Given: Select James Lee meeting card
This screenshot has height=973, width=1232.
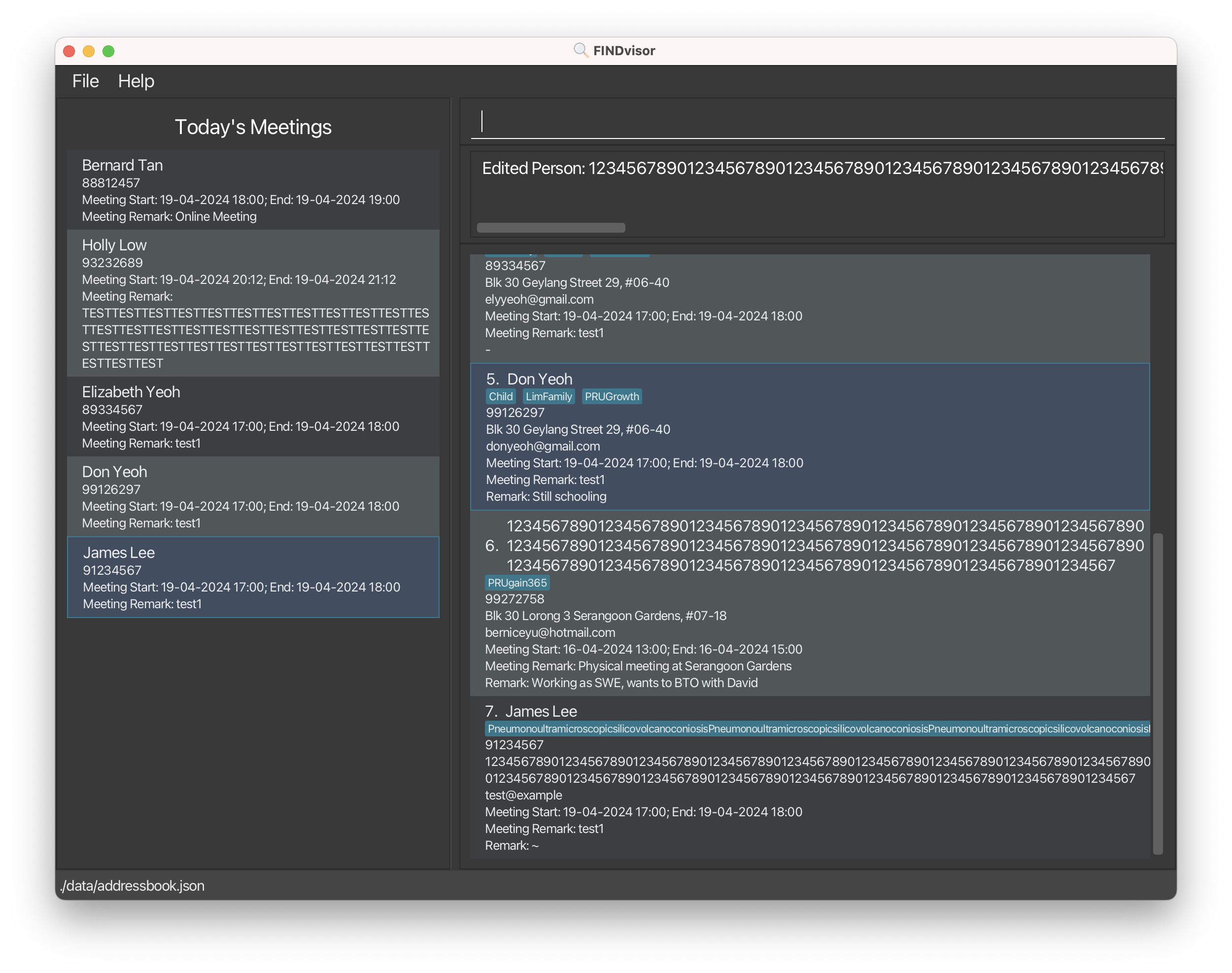Looking at the screenshot, I should [253, 577].
